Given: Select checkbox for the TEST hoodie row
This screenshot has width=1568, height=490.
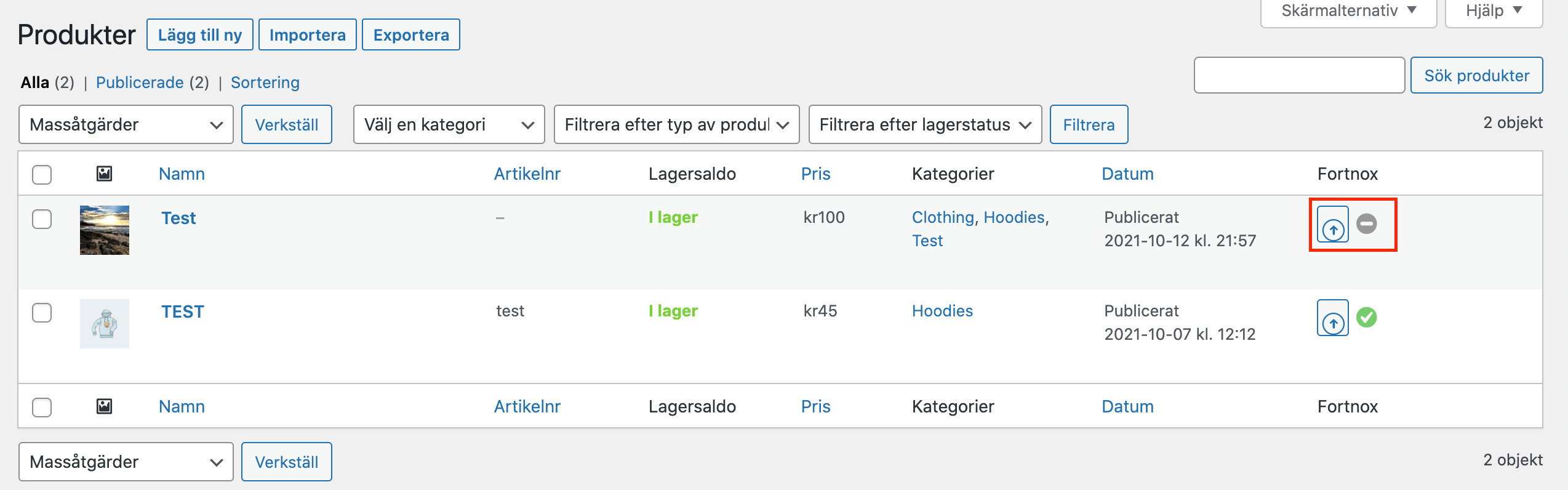Looking at the screenshot, I should click(x=42, y=313).
